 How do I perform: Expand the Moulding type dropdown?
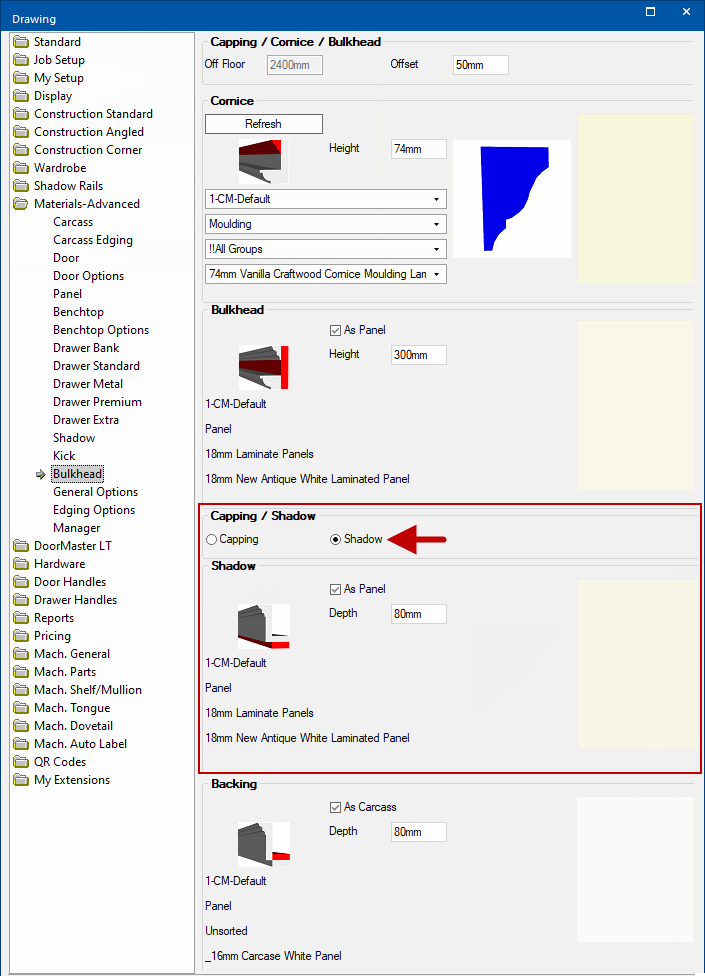coord(325,224)
